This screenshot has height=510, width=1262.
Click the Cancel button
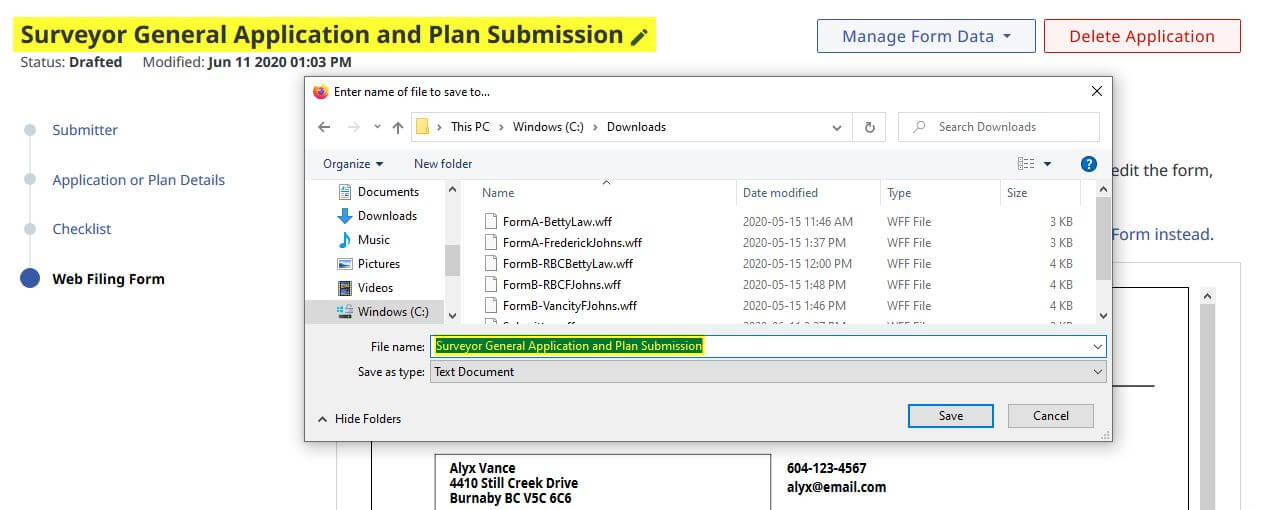1051,416
